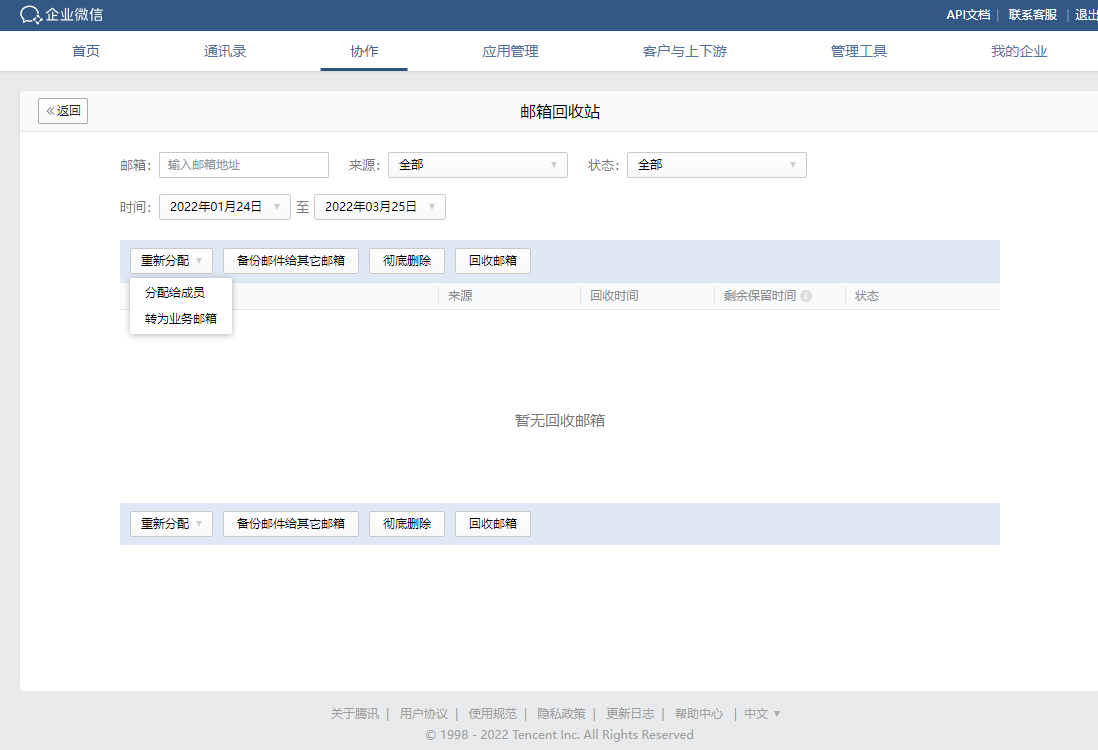
Task: Switch to the 通讯录 tab
Action: pos(225,51)
